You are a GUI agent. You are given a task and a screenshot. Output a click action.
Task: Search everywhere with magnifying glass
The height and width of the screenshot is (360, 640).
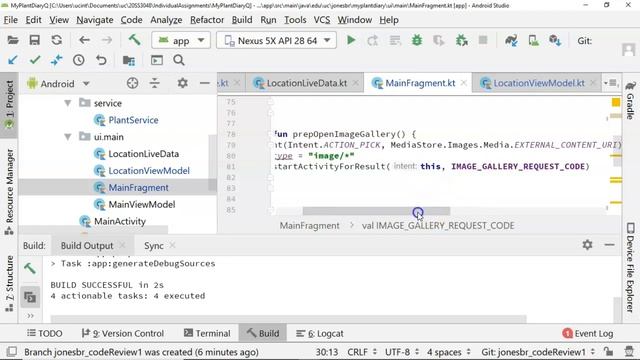[179, 60]
